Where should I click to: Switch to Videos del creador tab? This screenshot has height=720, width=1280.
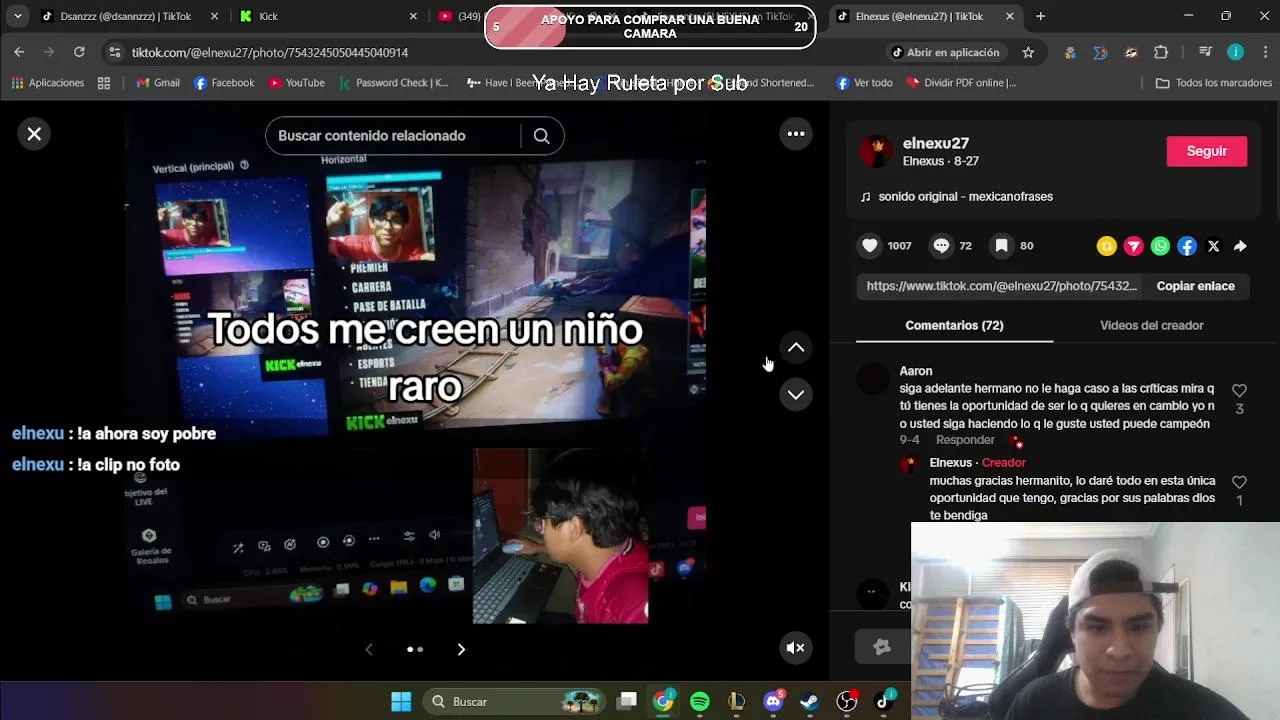point(1152,325)
